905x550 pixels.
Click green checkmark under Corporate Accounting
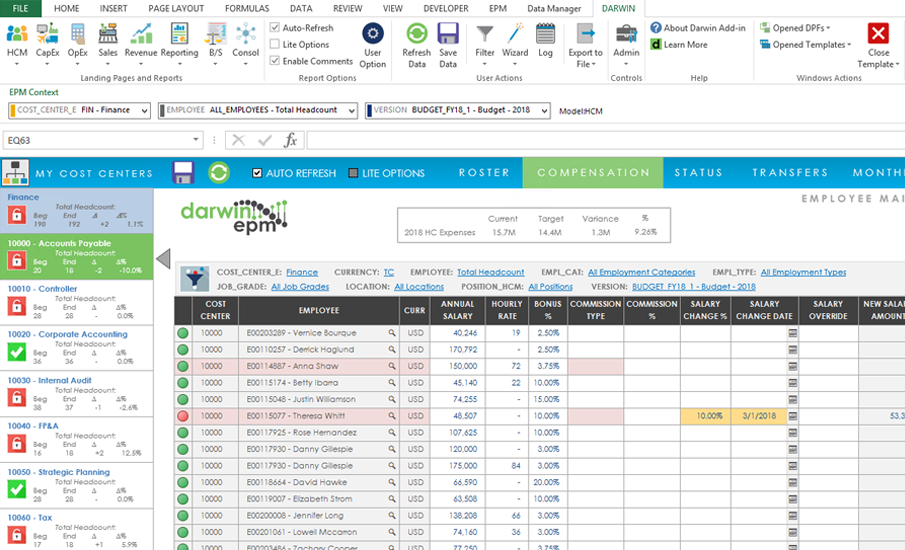coord(17,351)
